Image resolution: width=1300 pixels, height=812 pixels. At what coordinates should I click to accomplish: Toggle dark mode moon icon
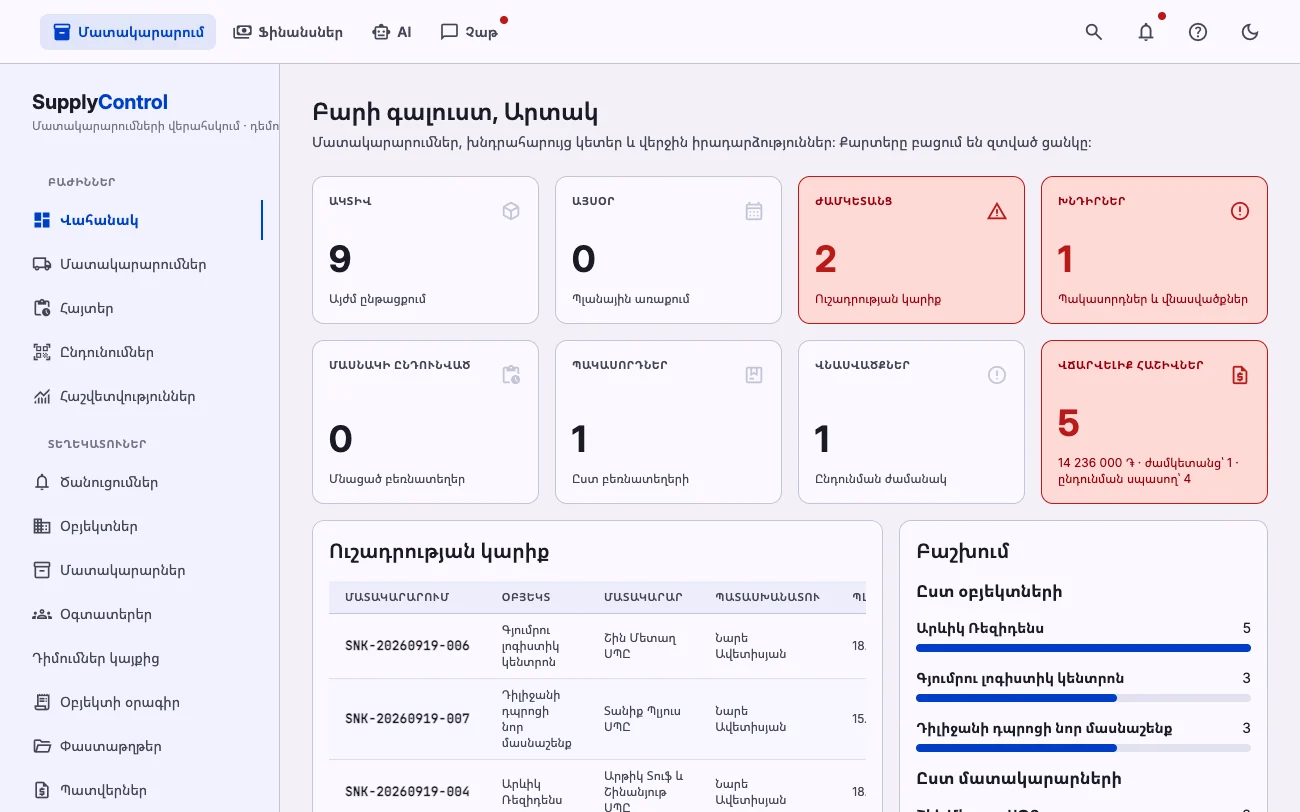[1250, 32]
